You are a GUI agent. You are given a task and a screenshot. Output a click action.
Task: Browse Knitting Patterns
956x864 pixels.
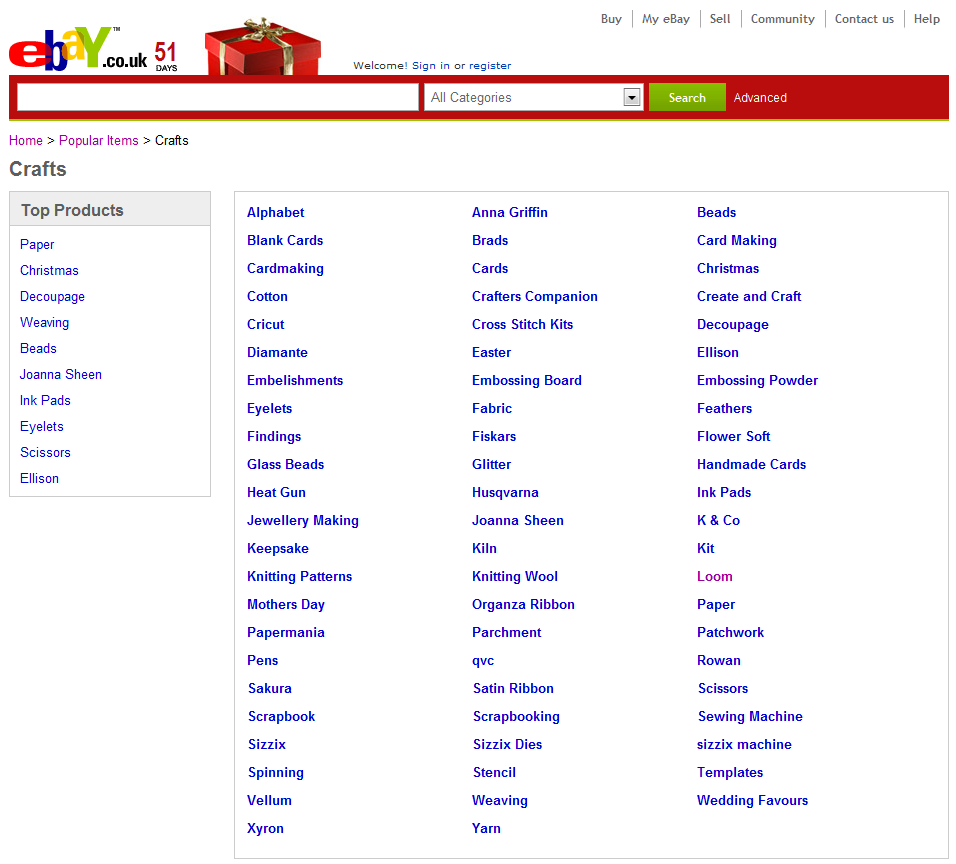(x=299, y=576)
